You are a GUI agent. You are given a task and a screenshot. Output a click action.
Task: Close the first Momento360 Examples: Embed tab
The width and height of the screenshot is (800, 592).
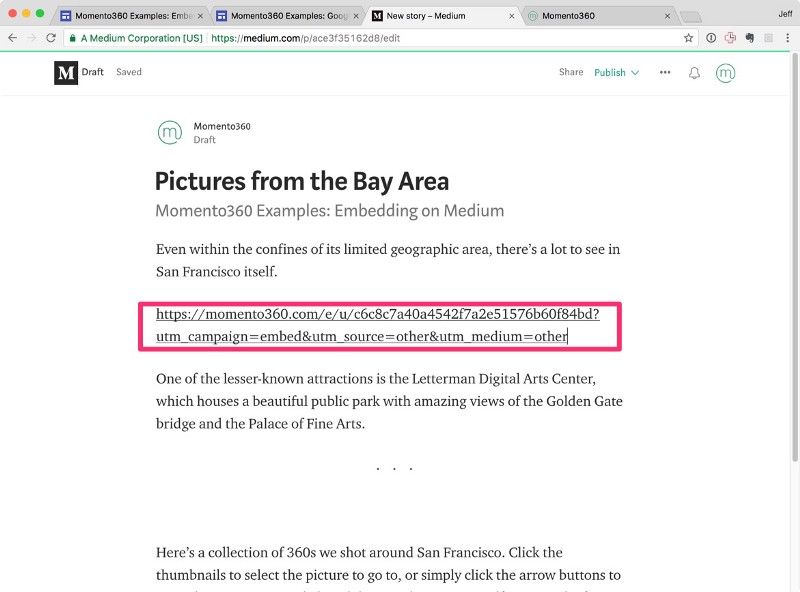(x=200, y=16)
